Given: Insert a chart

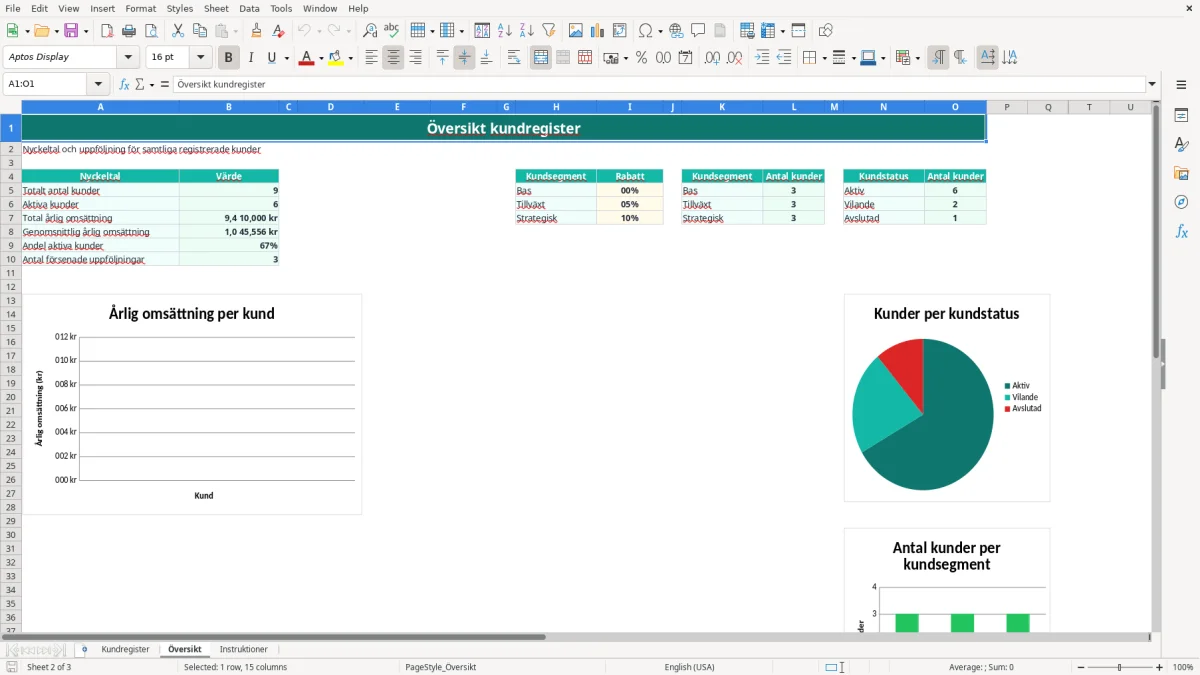Looking at the screenshot, I should point(598,31).
